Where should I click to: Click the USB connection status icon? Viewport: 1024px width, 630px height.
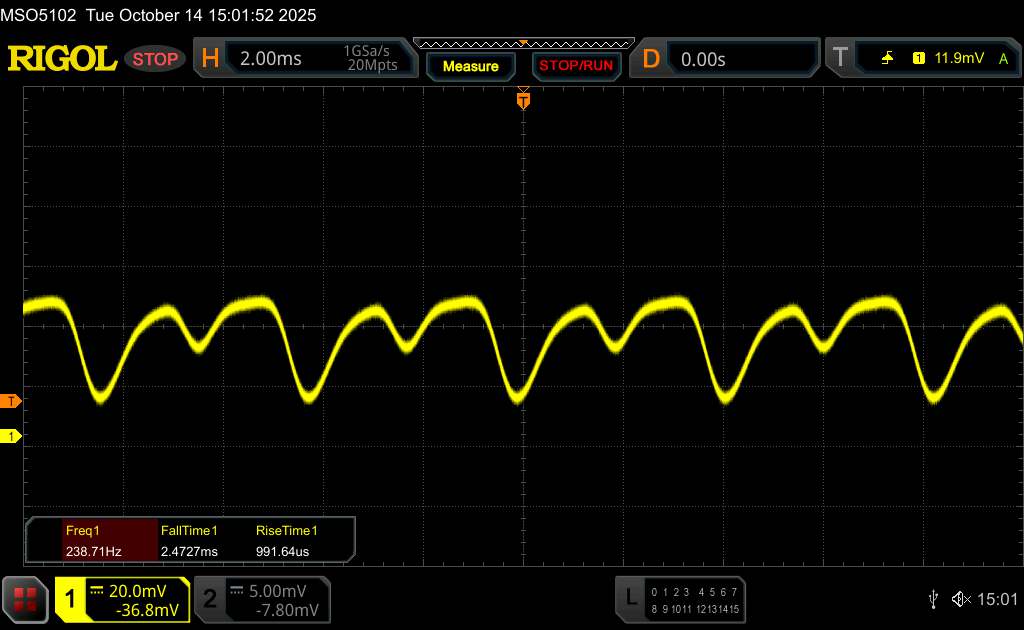pos(933,599)
